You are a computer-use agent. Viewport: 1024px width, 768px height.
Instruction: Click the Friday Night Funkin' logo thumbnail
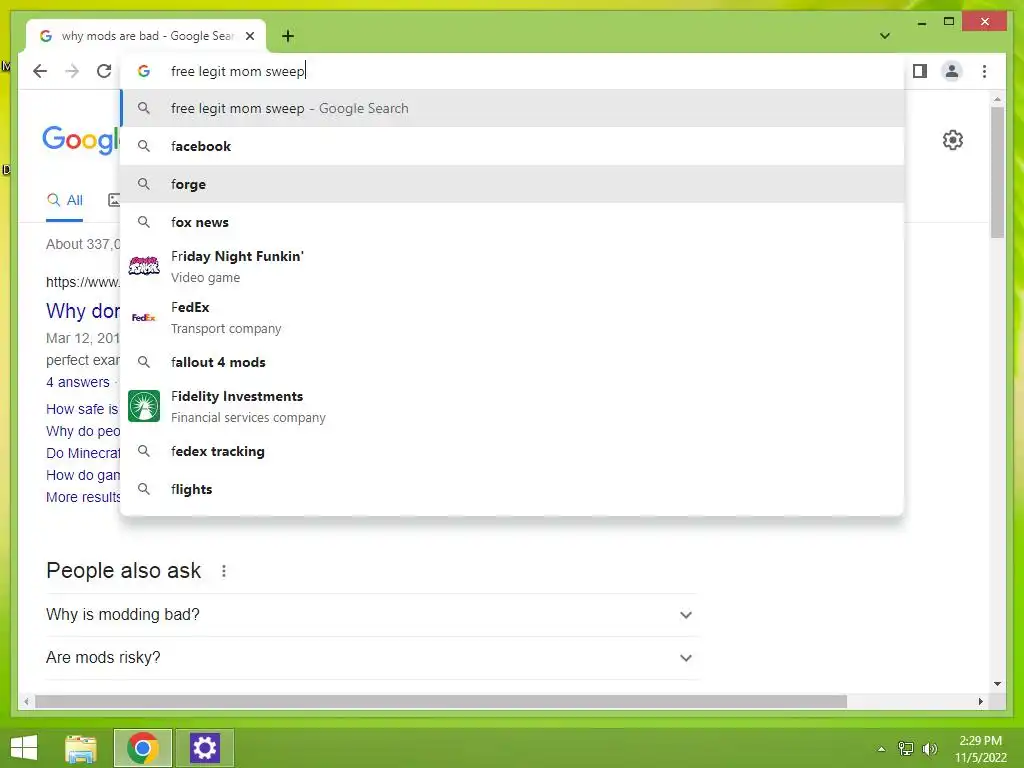point(144,266)
